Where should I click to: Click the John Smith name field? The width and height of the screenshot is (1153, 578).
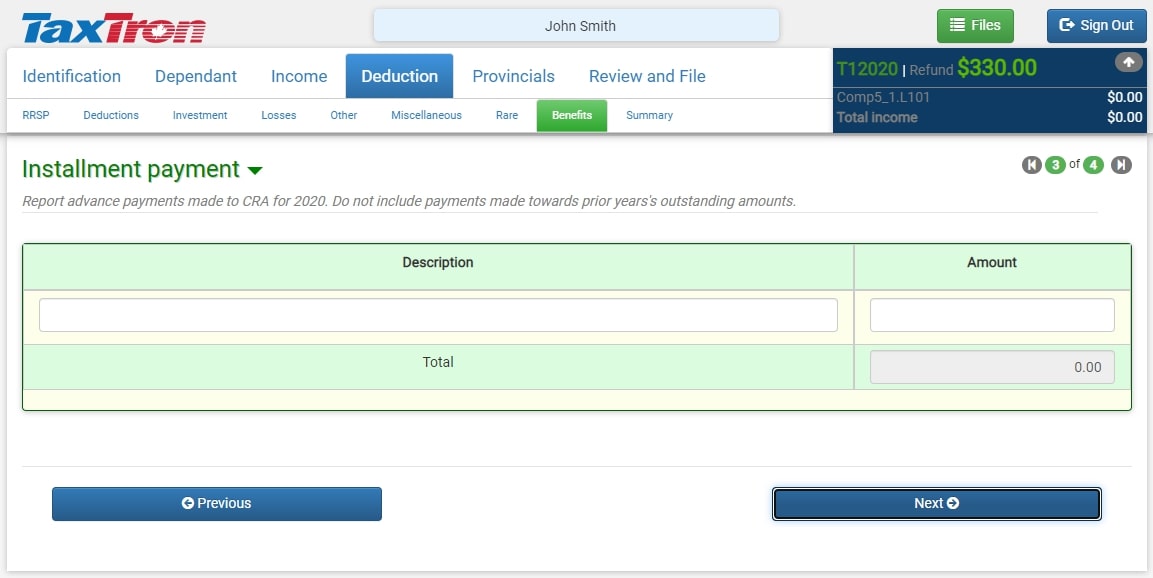coord(576,26)
